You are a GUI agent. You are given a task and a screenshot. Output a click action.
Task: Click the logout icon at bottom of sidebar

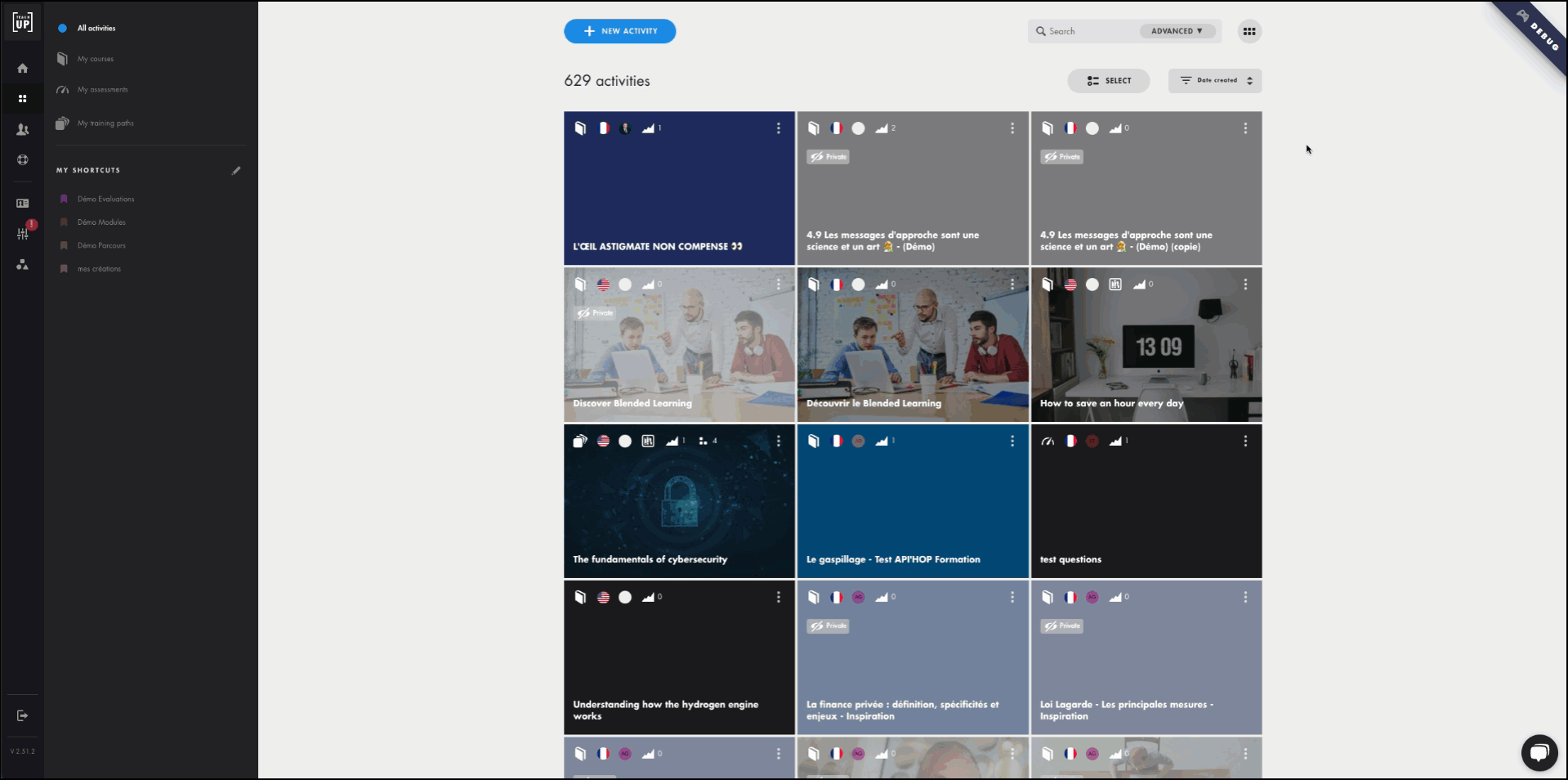click(22, 715)
